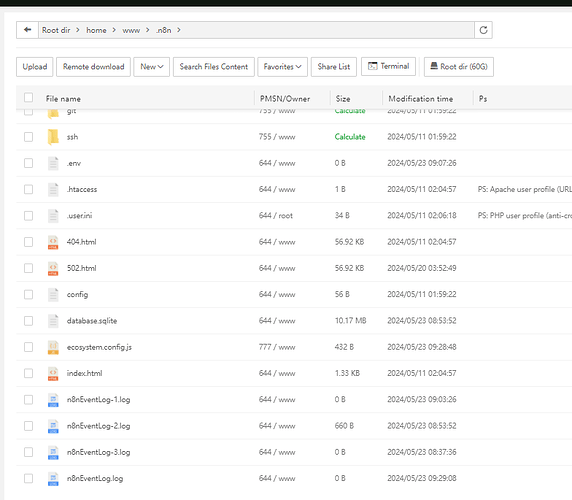The image size is (572, 500).
Task: Check the box for .htaccess file
Action: pyautogui.click(x=28, y=189)
